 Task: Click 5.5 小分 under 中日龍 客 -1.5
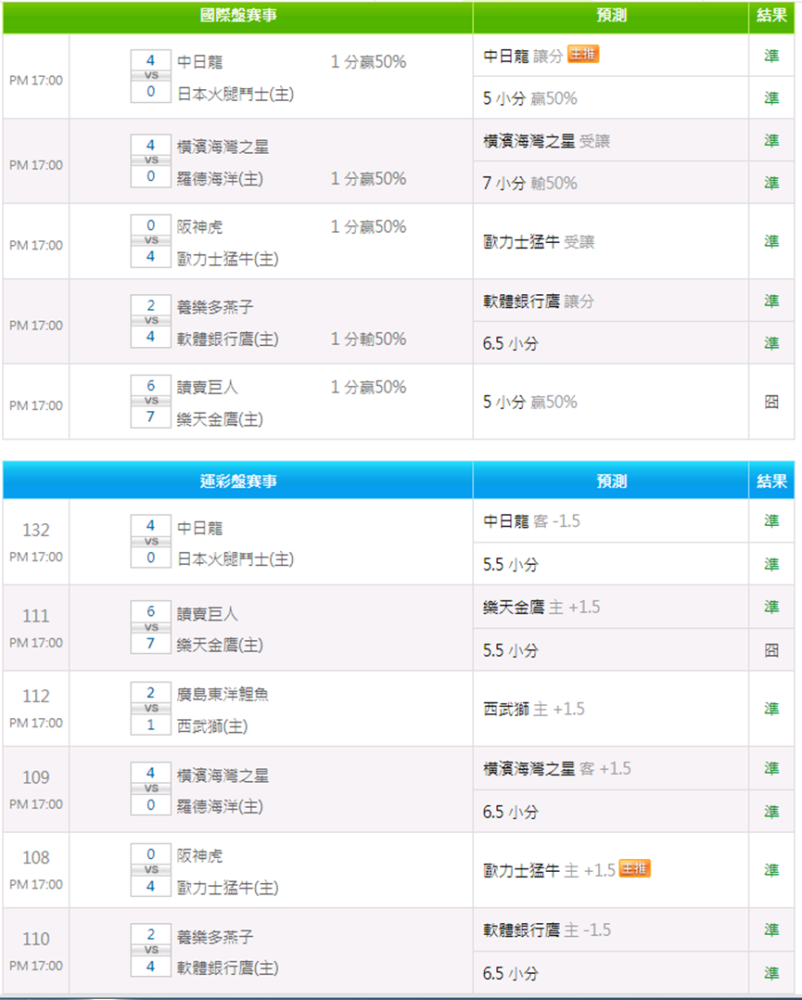click(x=511, y=564)
